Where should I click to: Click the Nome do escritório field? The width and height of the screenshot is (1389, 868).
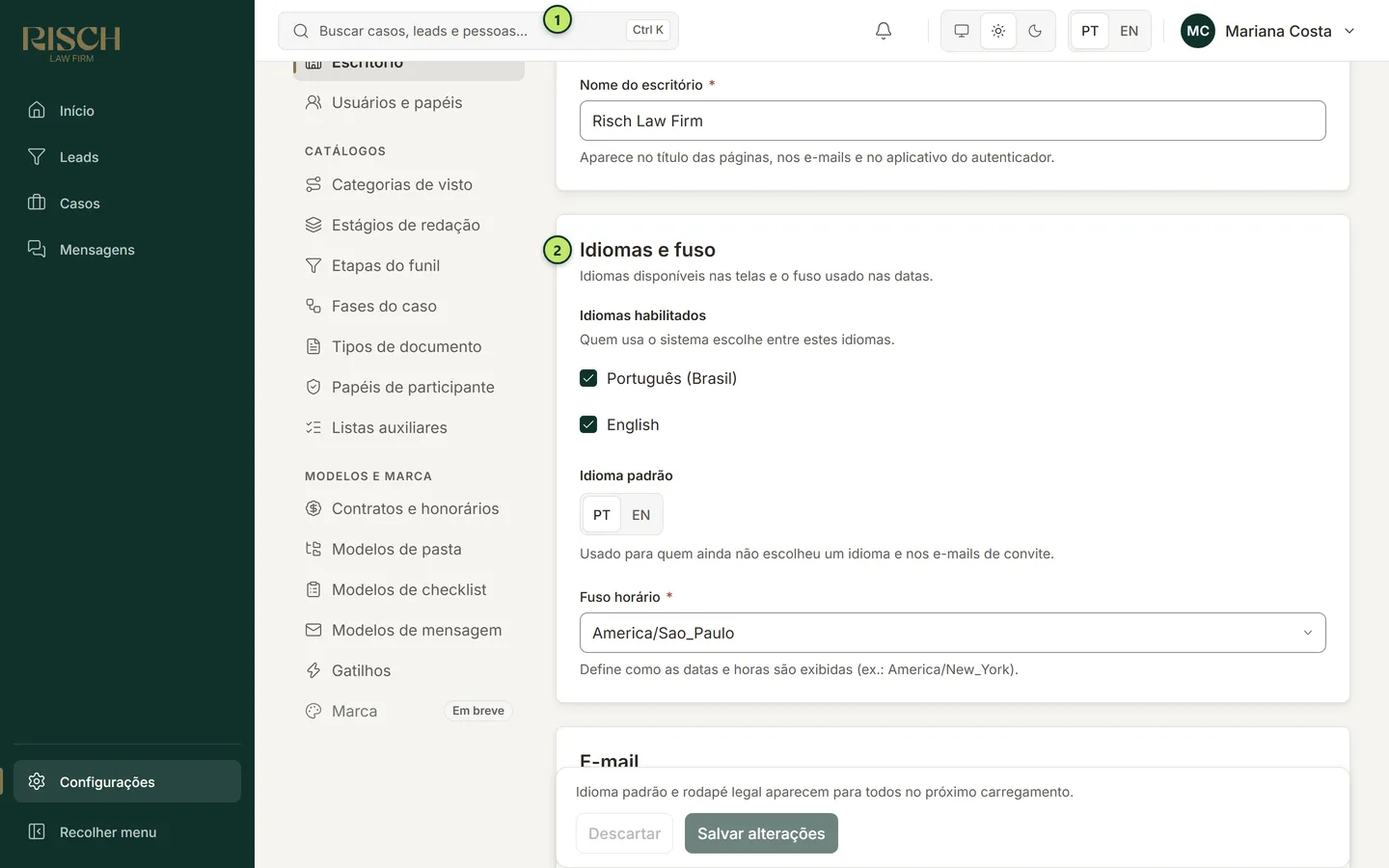coord(953,121)
